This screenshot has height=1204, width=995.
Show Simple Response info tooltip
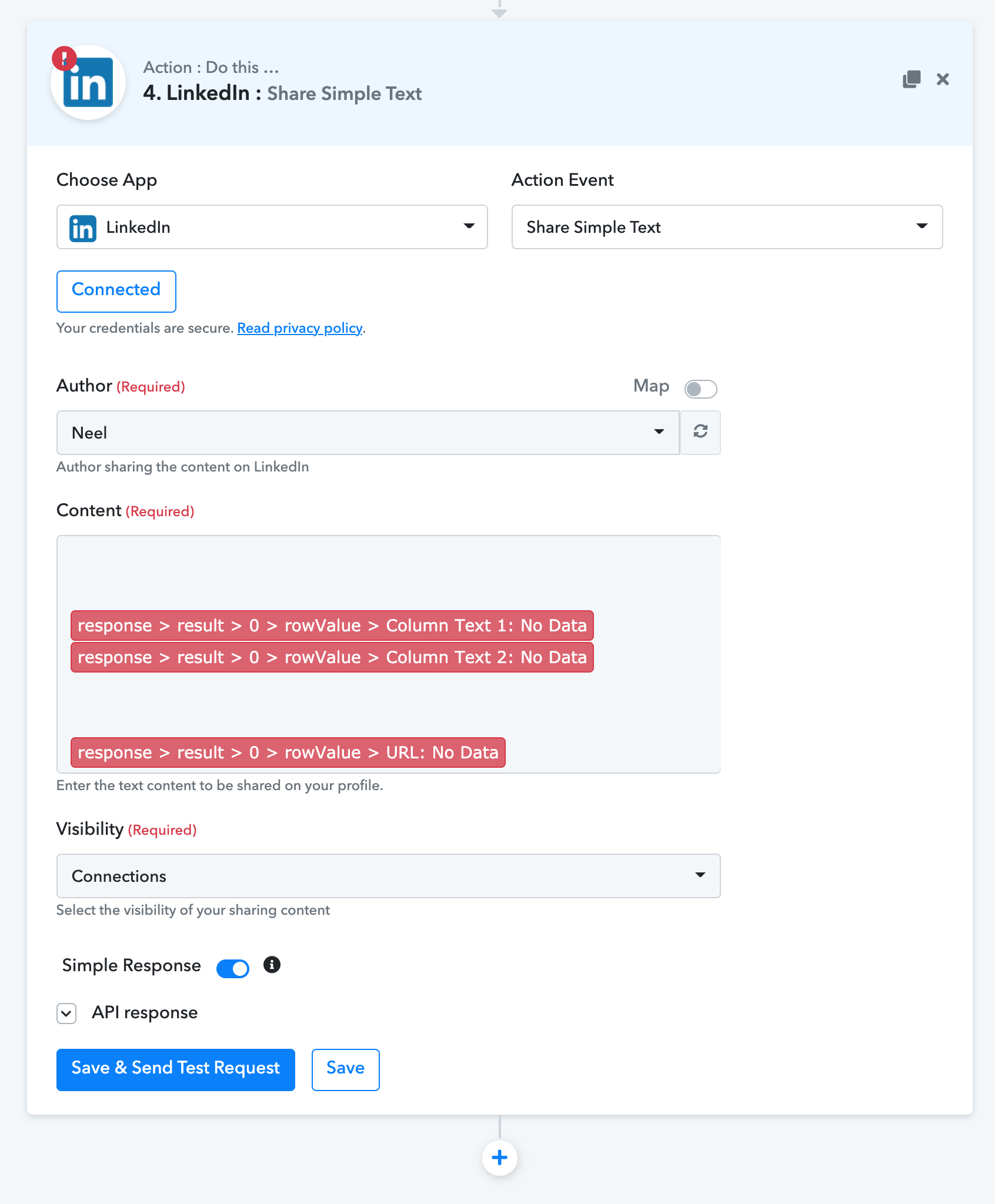click(x=272, y=965)
